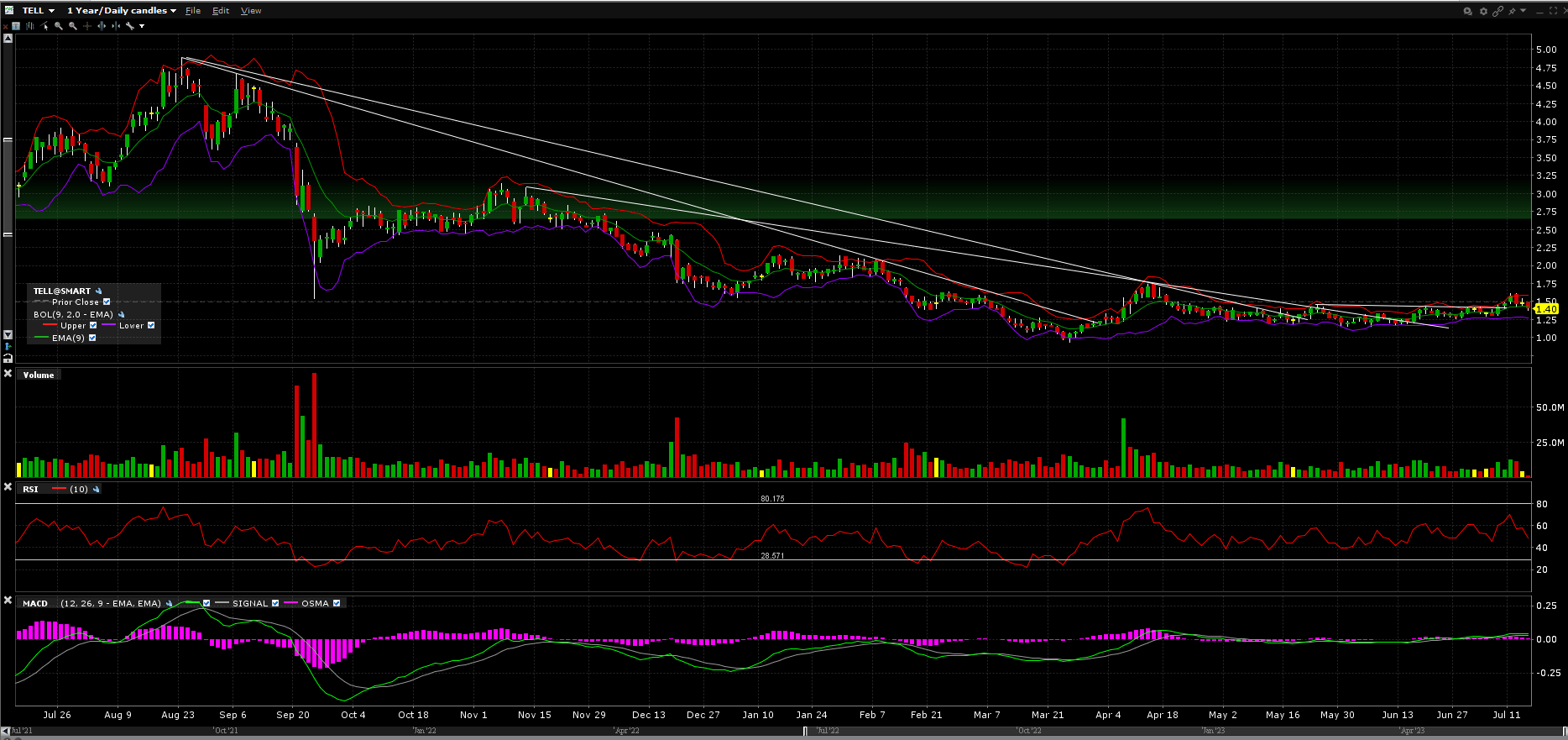Click the pin window icon
Image resolution: width=1568 pixels, height=740 pixels.
click(1512, 11)
